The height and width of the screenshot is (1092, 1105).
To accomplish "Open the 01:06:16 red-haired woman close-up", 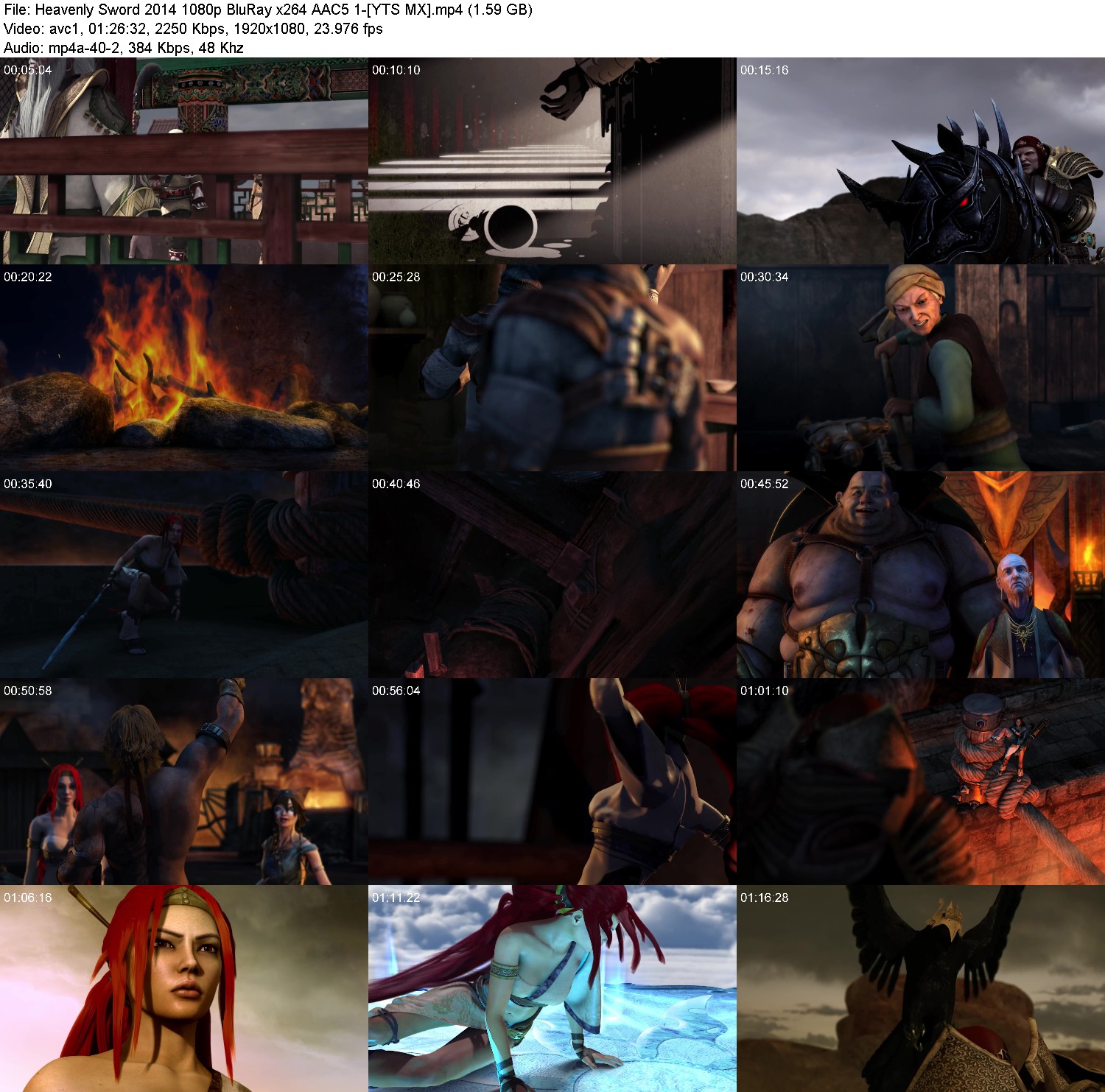I will tap(184, 988).
